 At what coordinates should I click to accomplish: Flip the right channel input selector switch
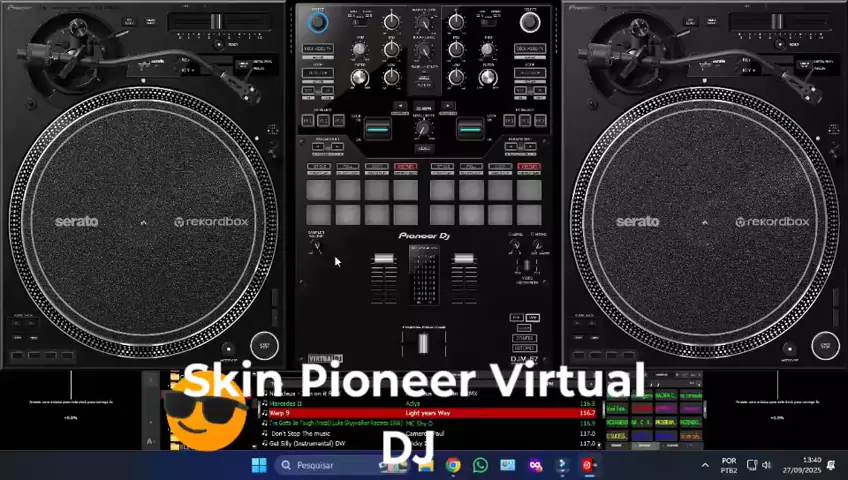(488, 23)
